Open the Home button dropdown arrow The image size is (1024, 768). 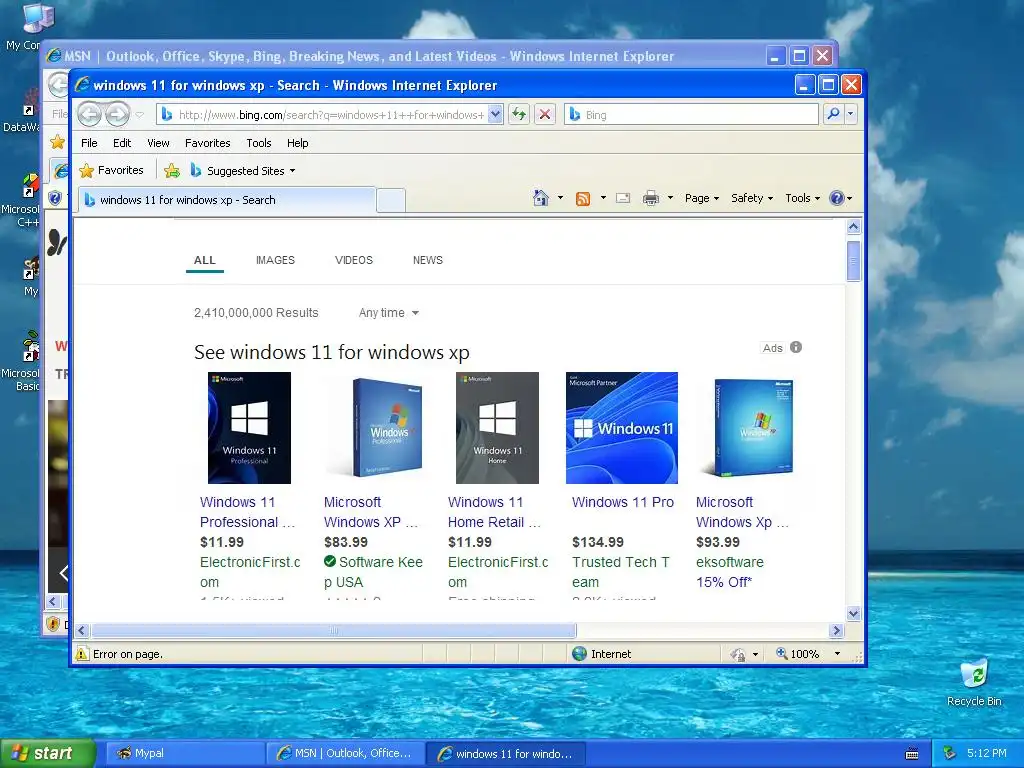coord(560,198)
